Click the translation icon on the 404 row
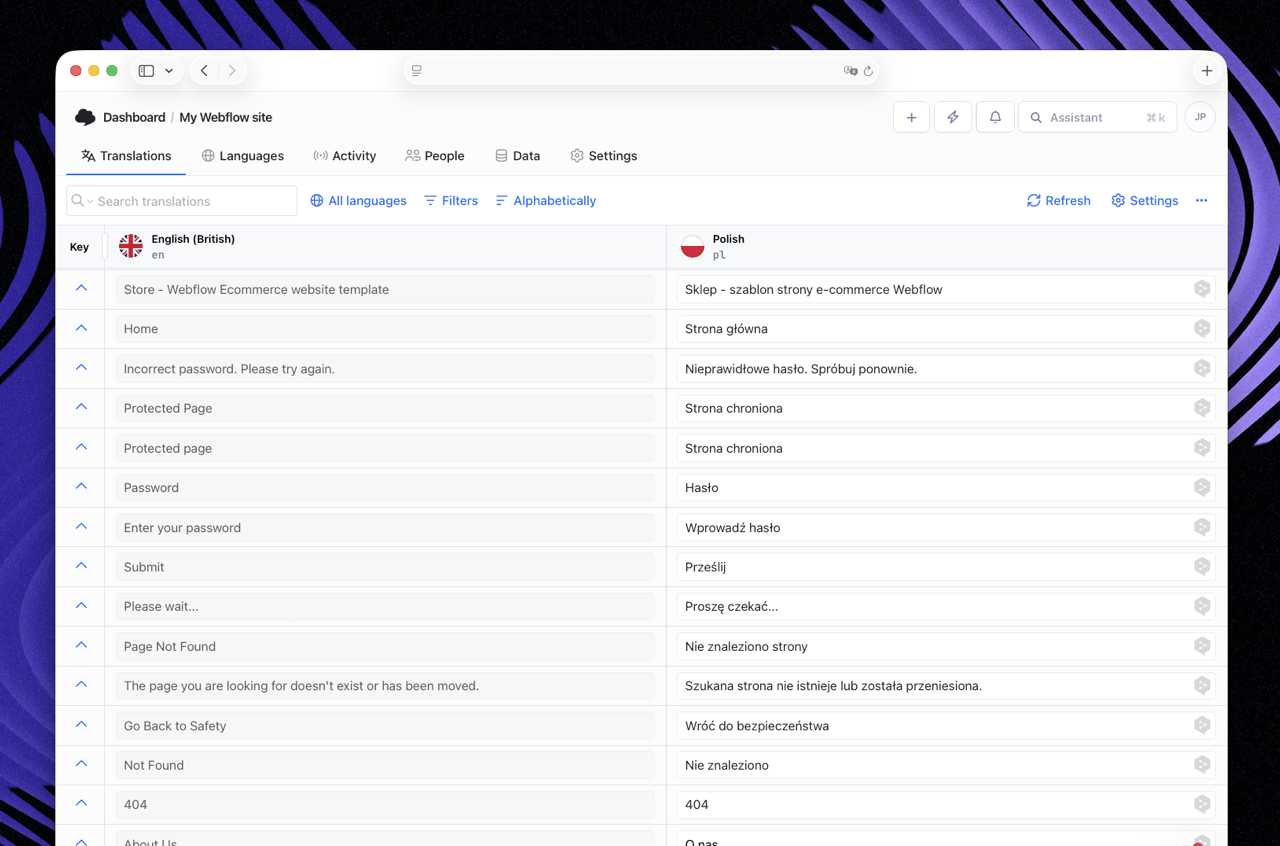The image size is (1280, 846). tap(1202, 804)
